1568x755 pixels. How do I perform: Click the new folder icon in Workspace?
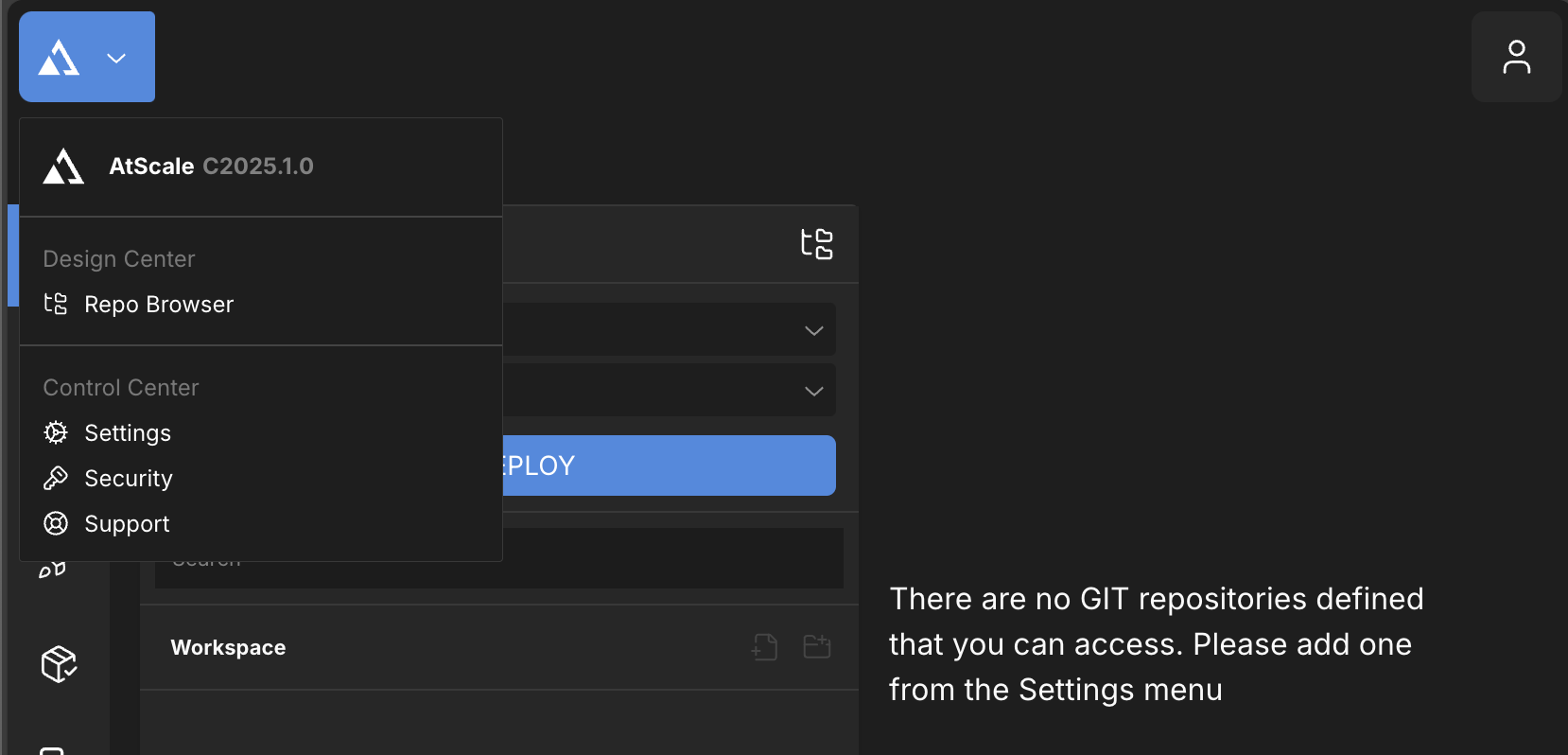tap(816, 647)
